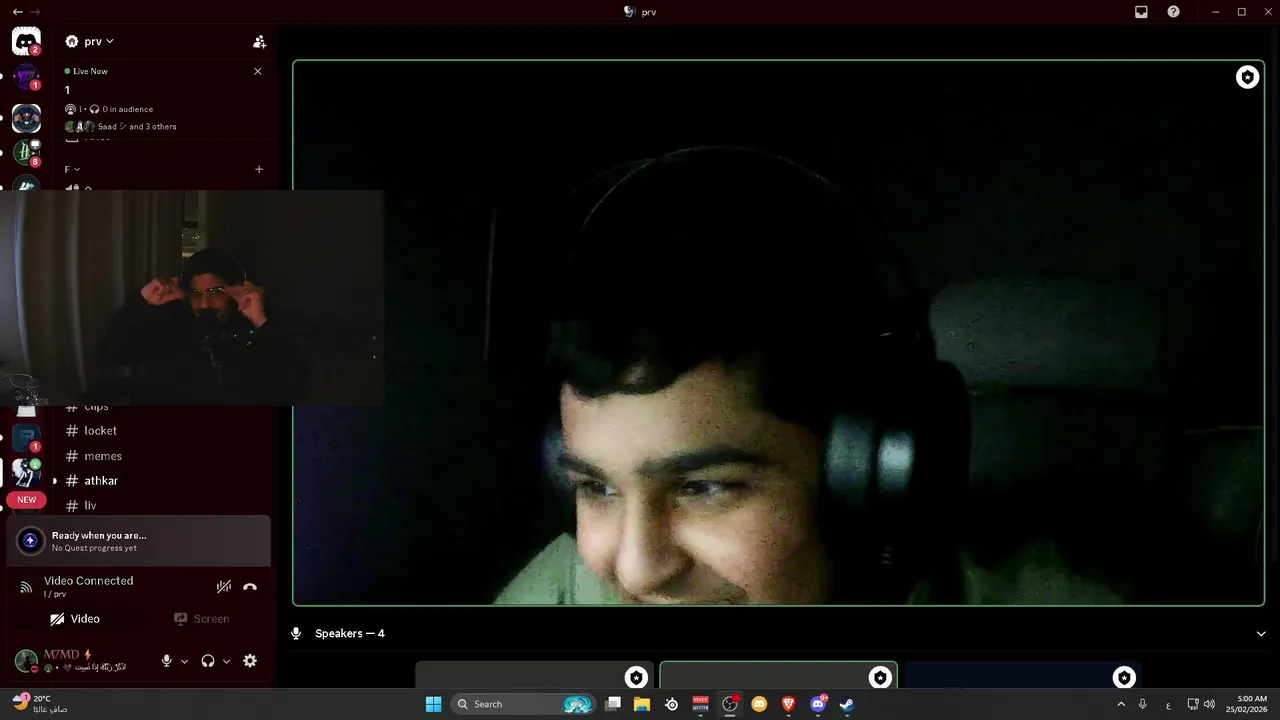
Task: Create a channel in the F category
Action: point(259,169)
